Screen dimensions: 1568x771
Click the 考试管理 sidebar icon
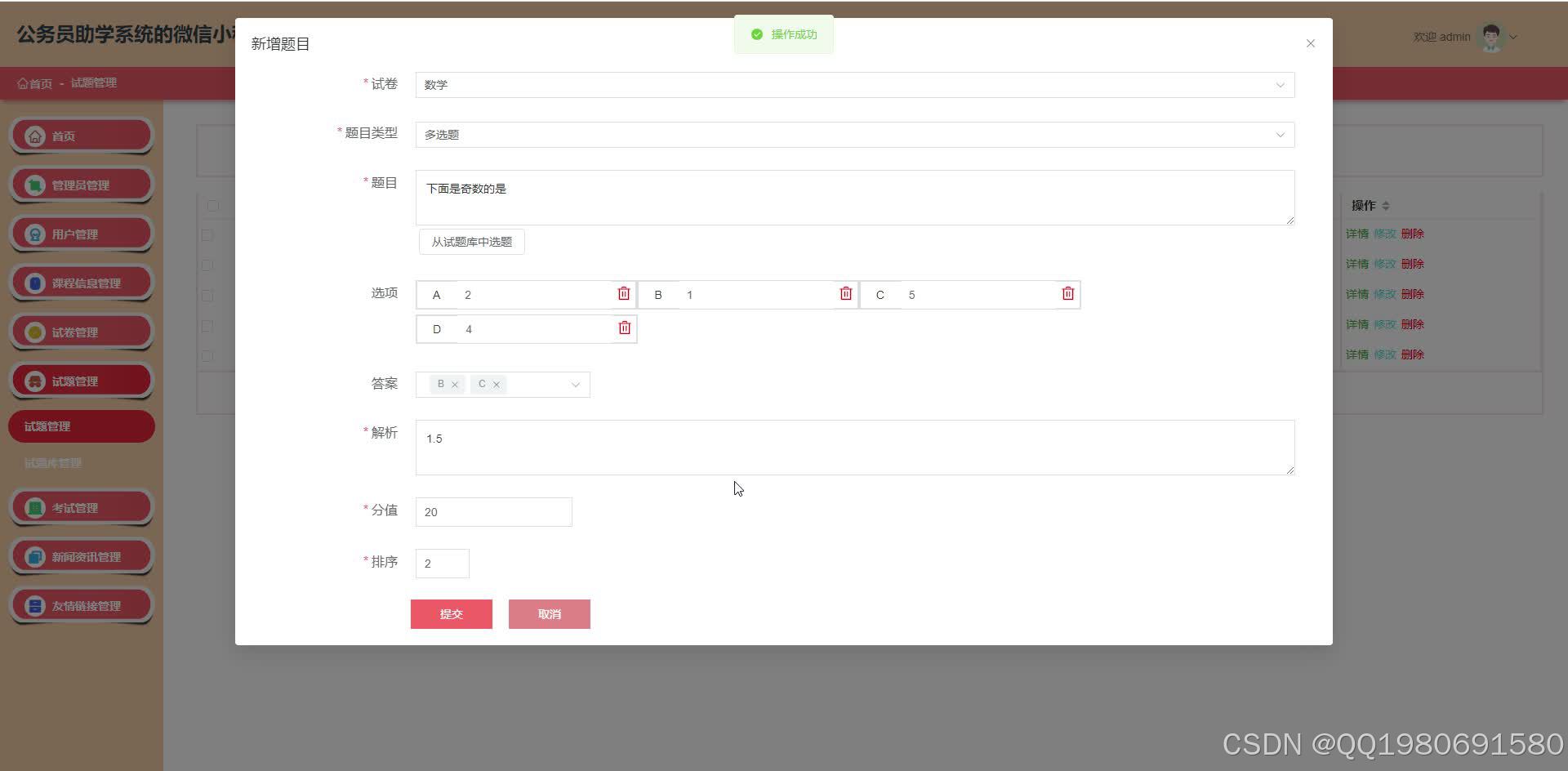34,507
